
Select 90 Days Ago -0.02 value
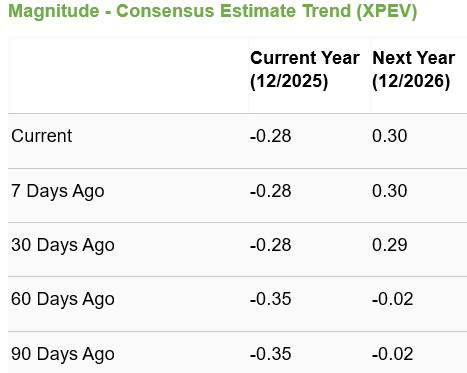393,354
